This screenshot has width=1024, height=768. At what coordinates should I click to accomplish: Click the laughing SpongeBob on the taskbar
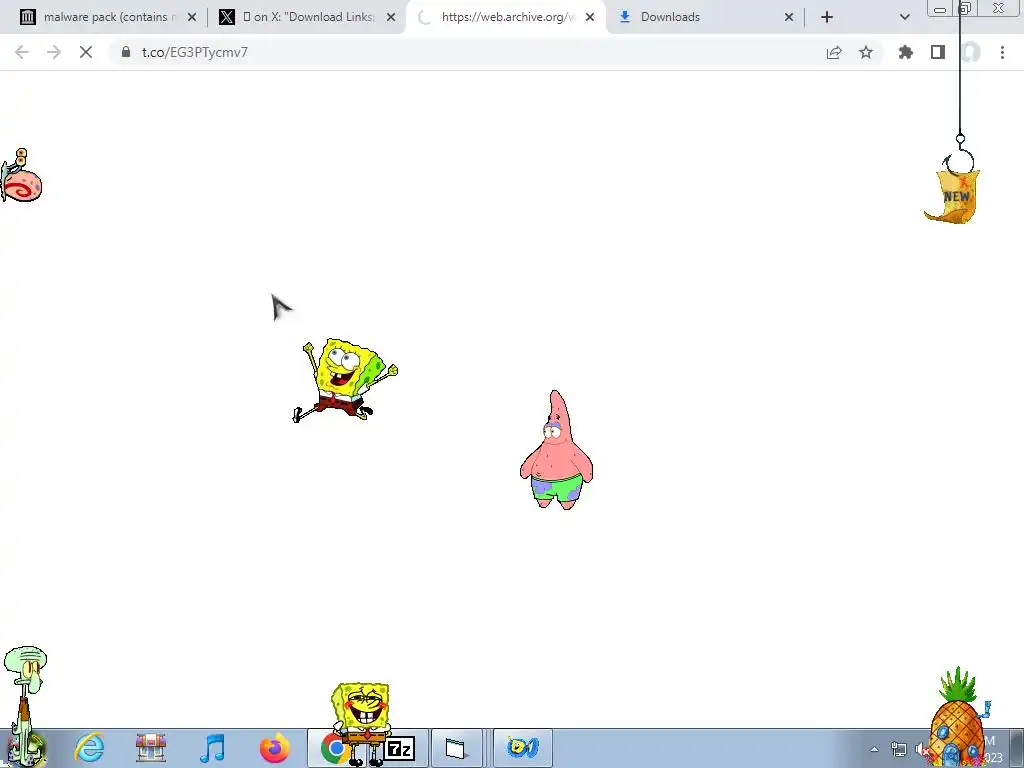(360, 724)
